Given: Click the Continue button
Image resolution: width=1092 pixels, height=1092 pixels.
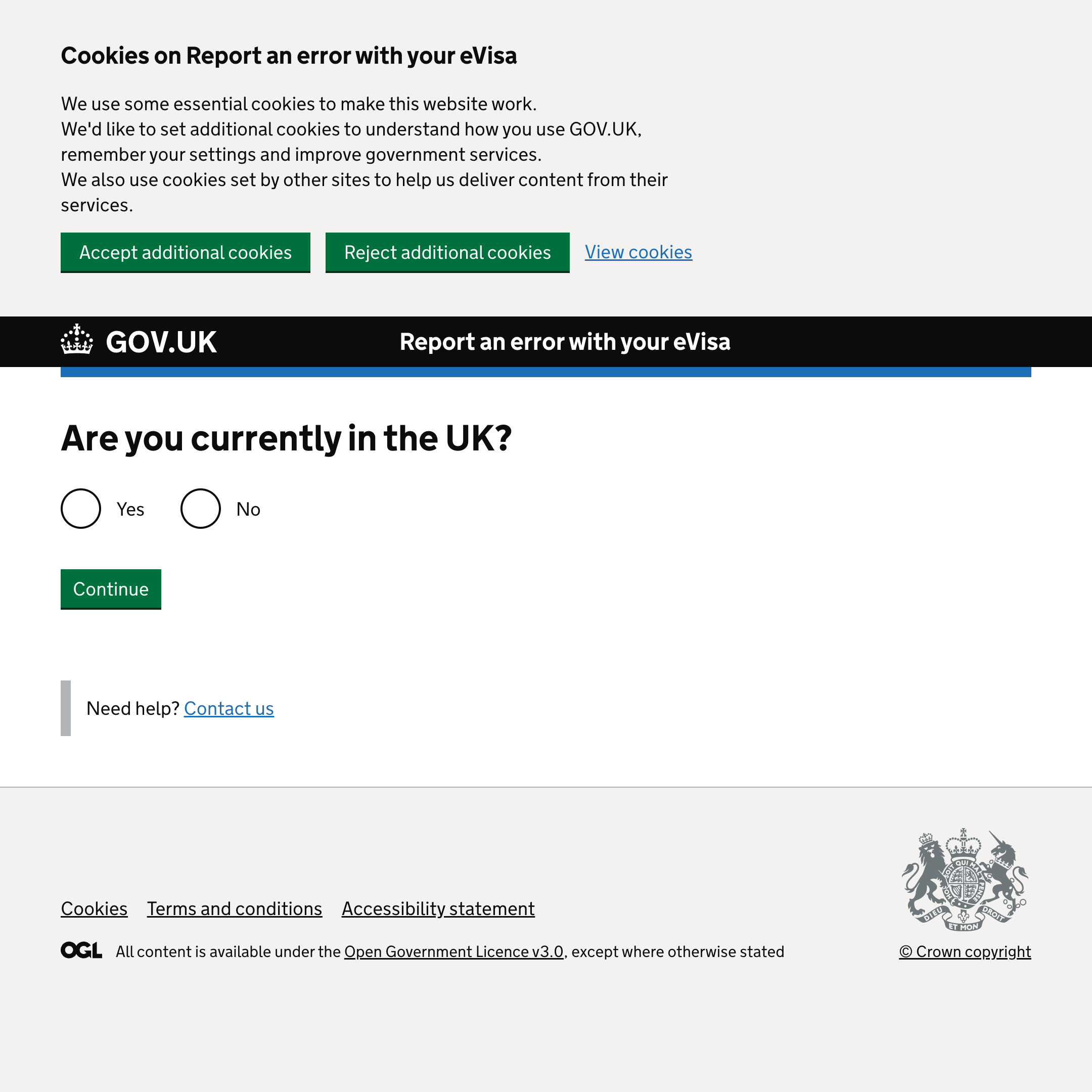Looking at the screenshot, I should [x=111, y=589].
